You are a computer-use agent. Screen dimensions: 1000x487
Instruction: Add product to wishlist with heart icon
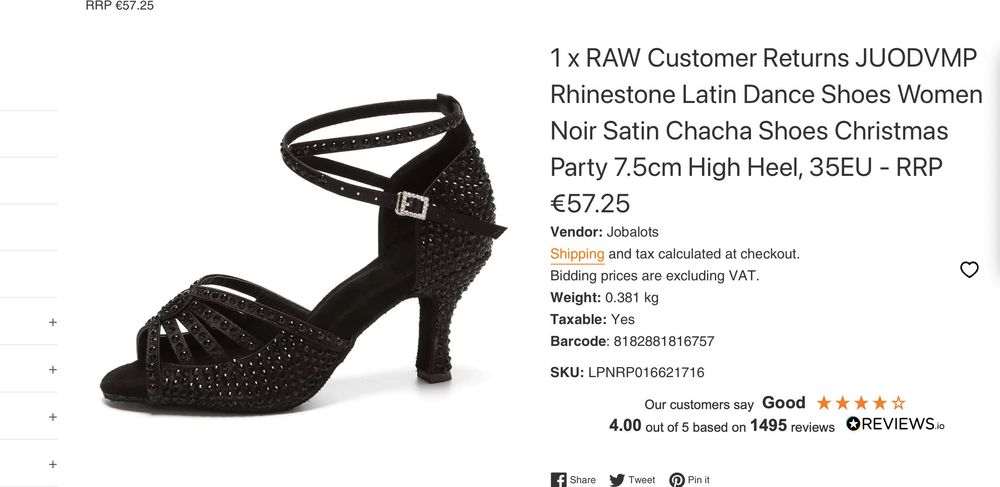pos(969,269)
